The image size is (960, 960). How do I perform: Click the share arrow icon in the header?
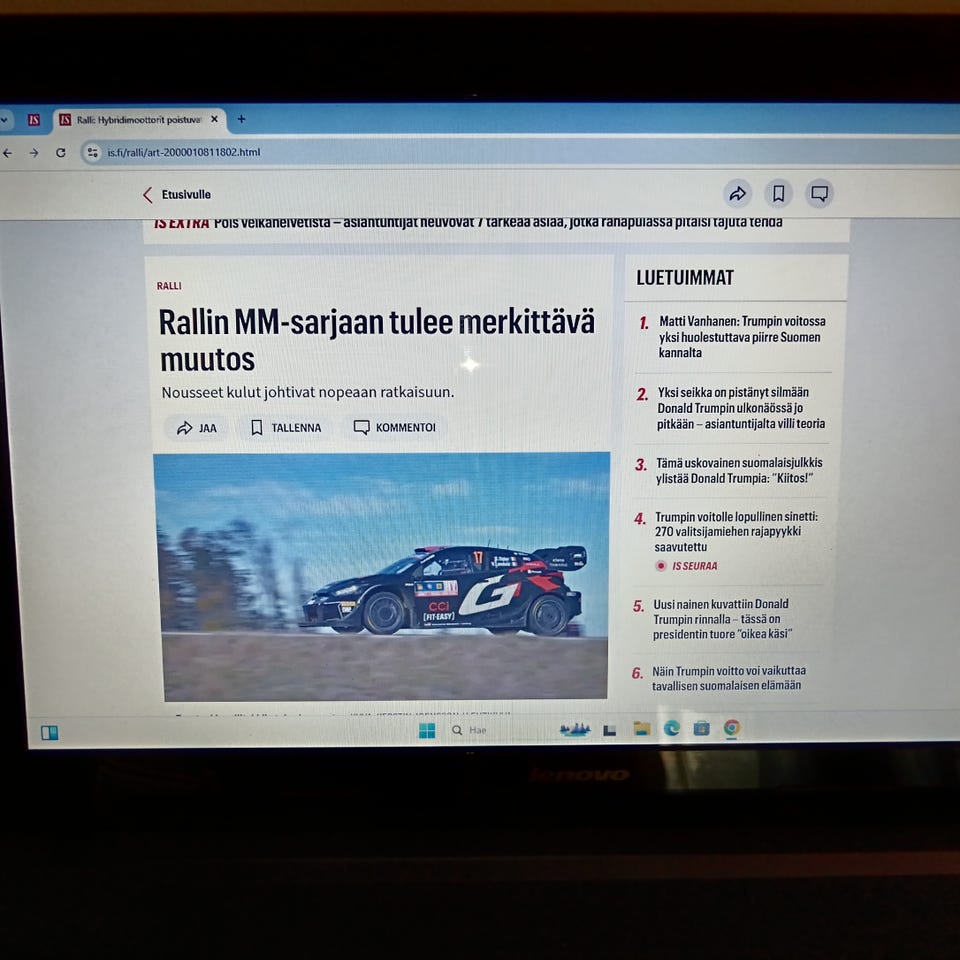[737, 193]
